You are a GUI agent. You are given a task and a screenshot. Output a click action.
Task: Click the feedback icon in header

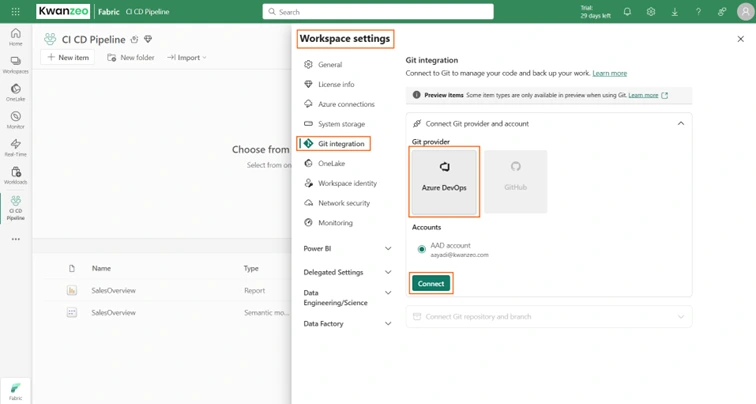coord(722,12)
